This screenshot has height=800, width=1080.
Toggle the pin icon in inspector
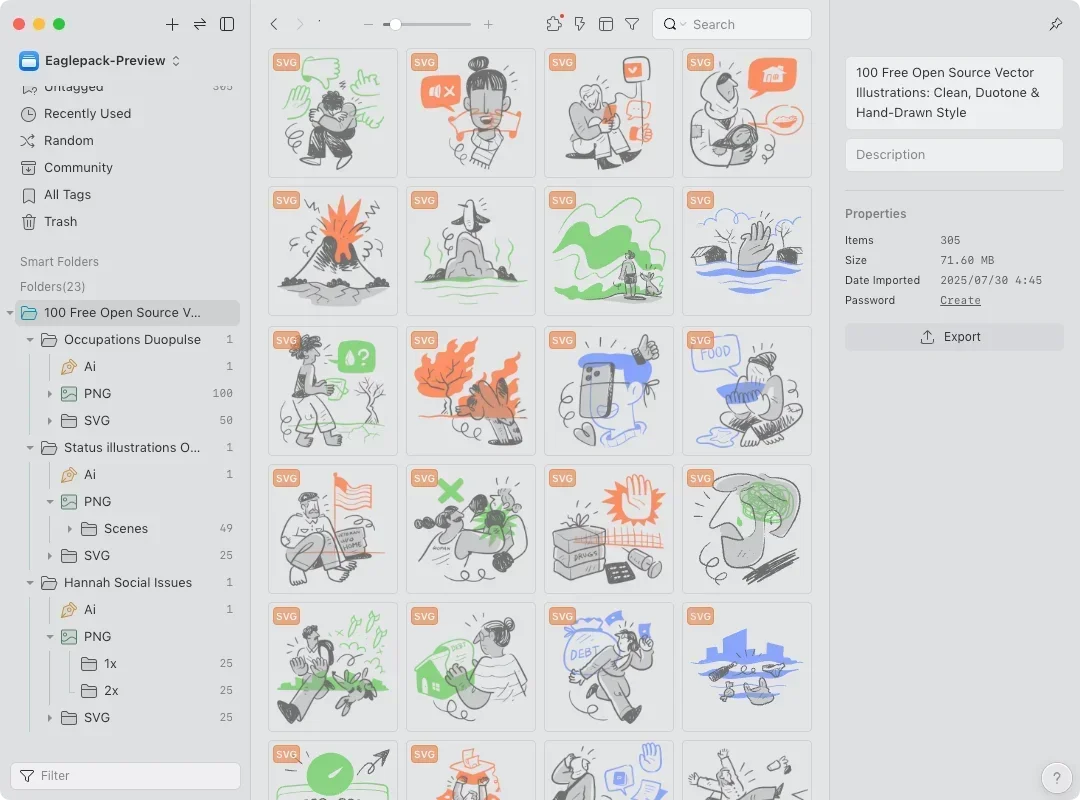1056,24
